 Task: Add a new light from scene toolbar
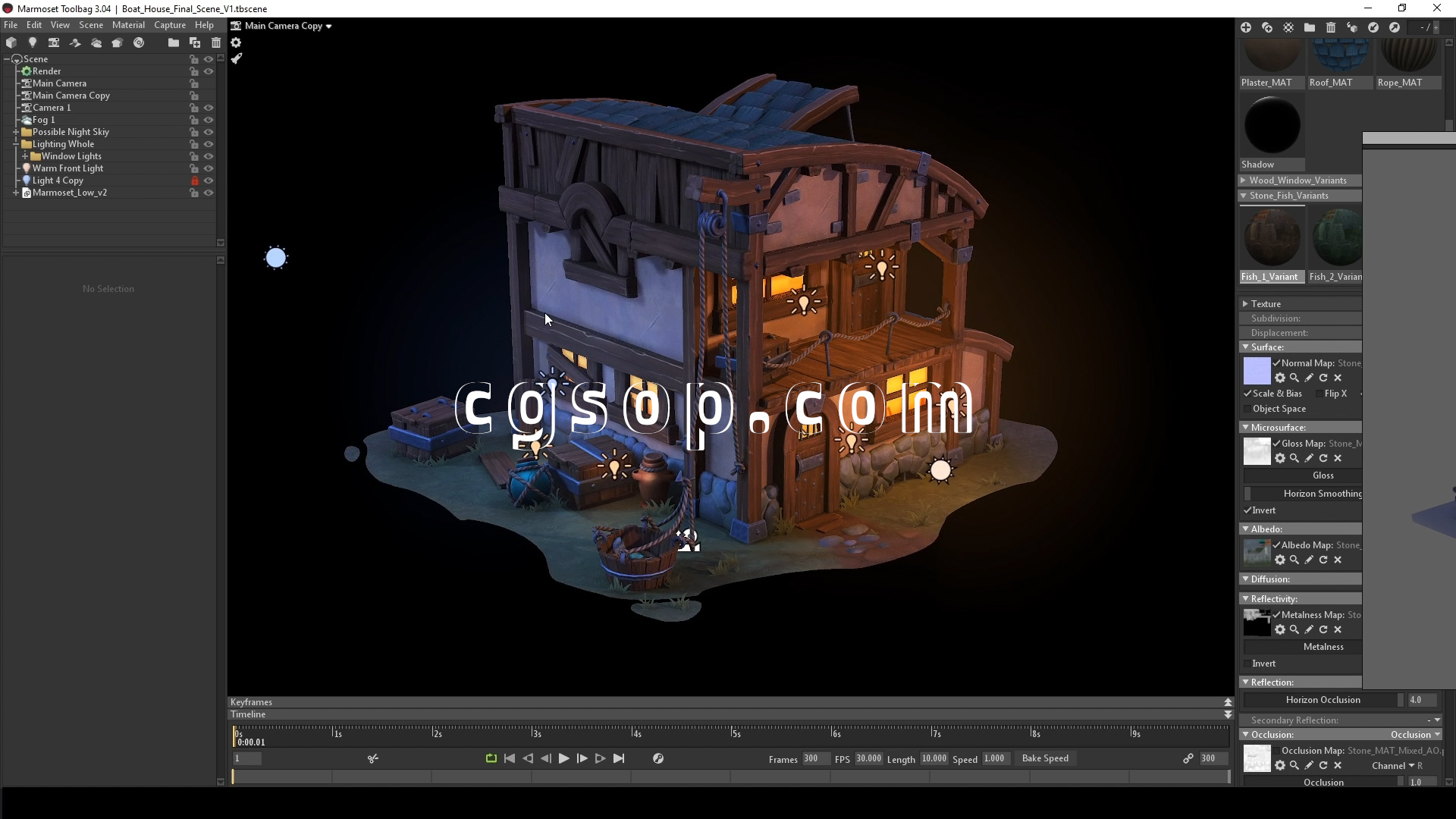32,43
